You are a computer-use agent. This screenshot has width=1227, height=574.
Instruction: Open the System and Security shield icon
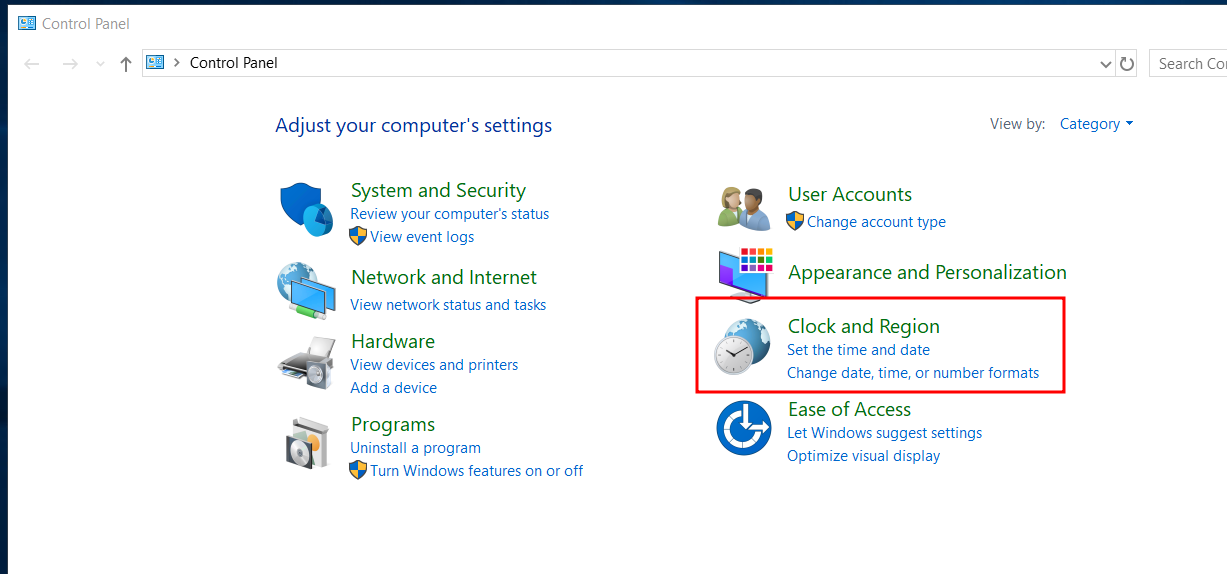[305, 209]
